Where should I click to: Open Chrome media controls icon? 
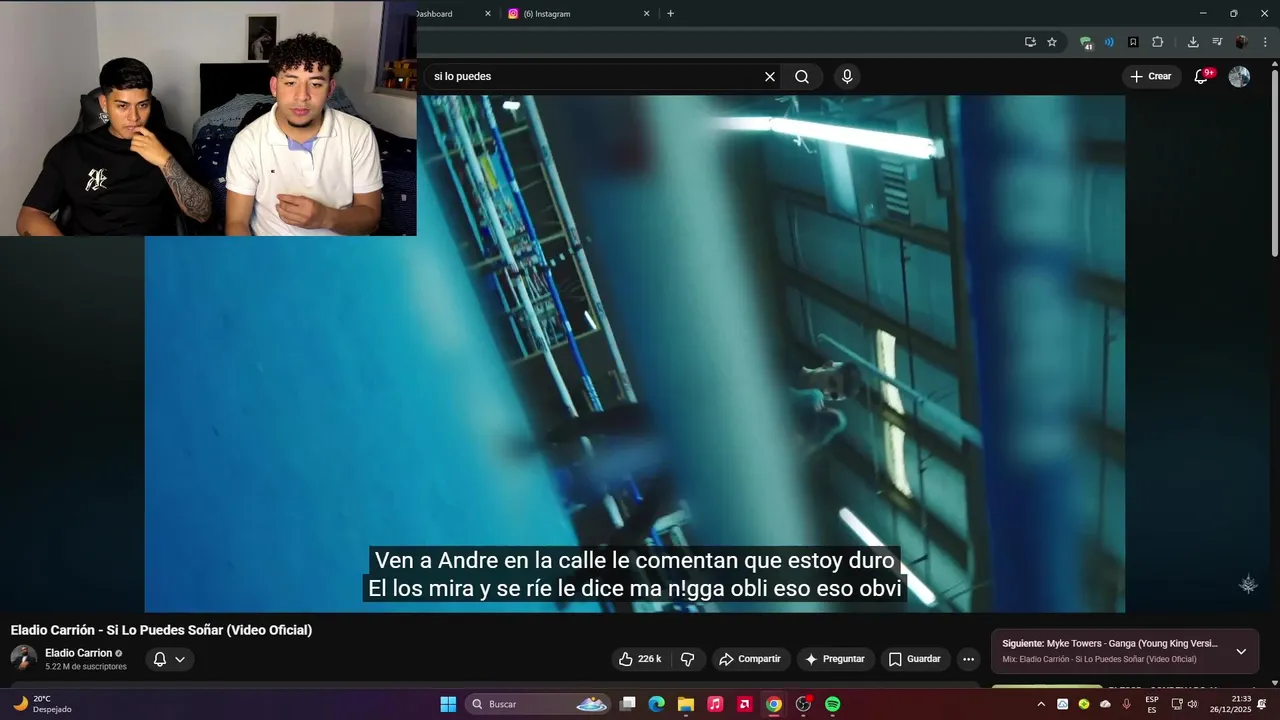tap(1217, 42)
